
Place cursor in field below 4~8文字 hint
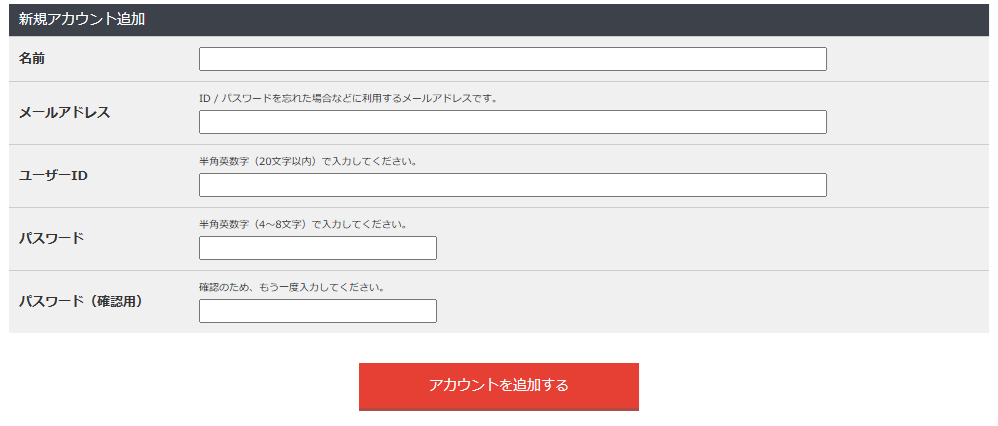318,248
